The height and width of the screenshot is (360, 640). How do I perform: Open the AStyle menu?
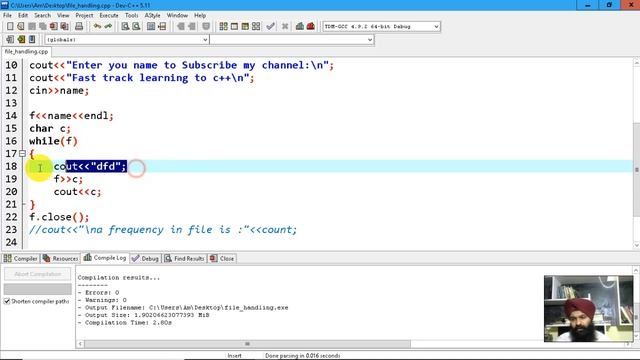[x=153, y=16]
